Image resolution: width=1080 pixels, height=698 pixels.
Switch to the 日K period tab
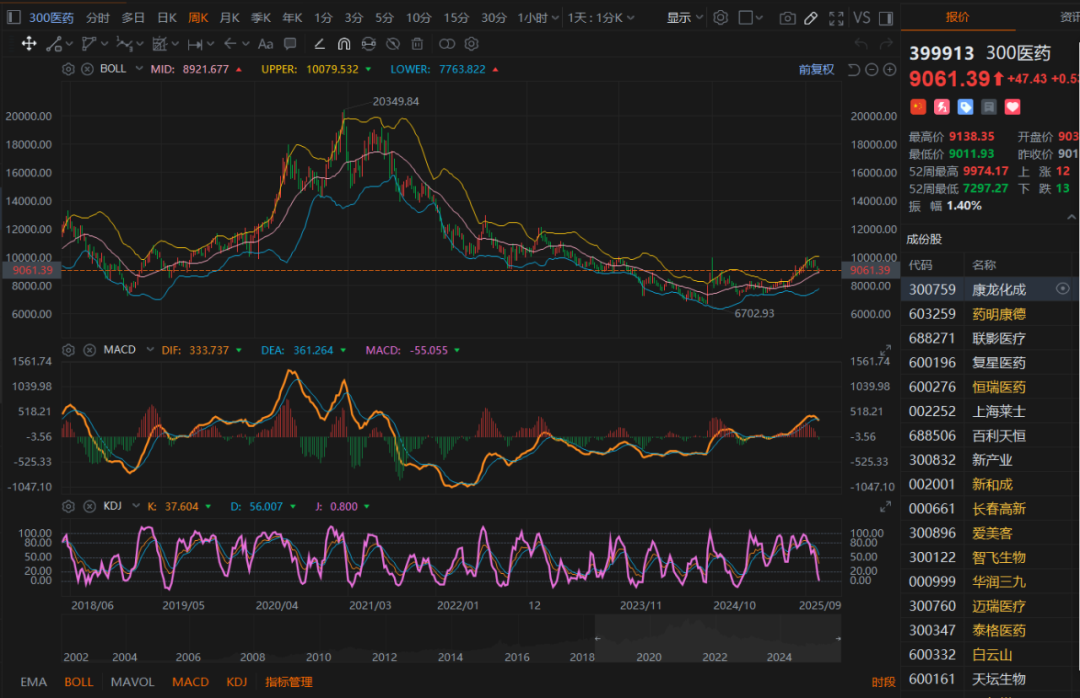(166, 18)
